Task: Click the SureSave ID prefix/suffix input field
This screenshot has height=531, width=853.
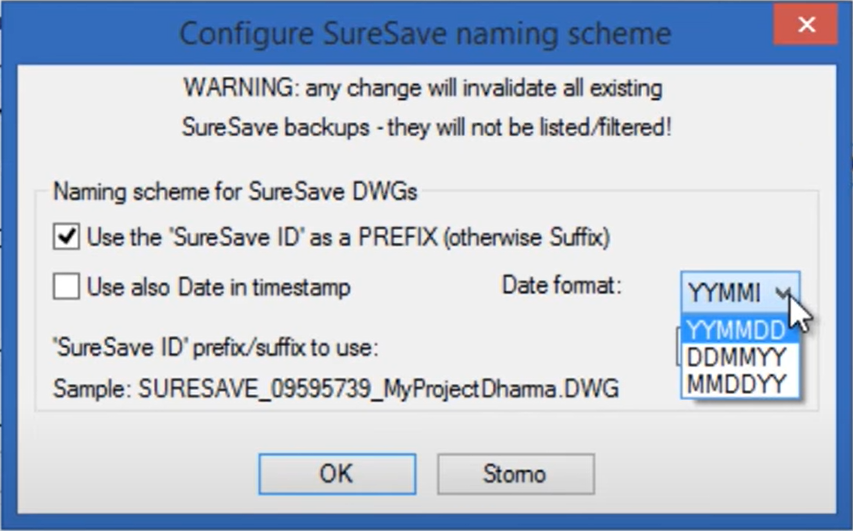Action: (678, 349)
